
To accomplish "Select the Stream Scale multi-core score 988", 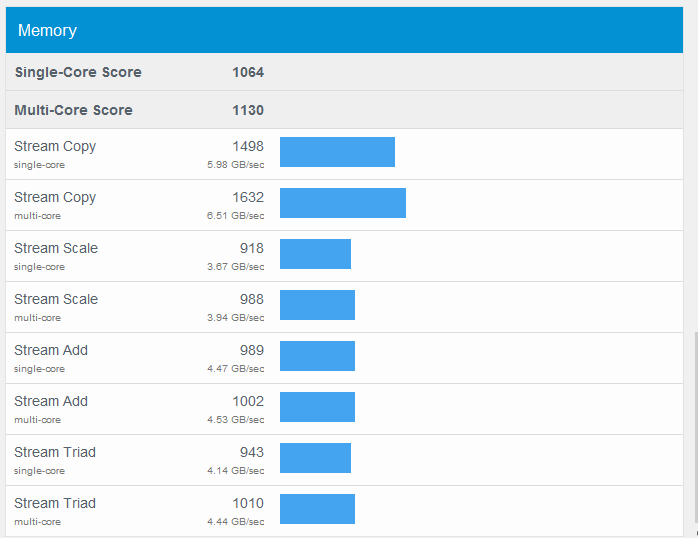I will tap(251, 299).
